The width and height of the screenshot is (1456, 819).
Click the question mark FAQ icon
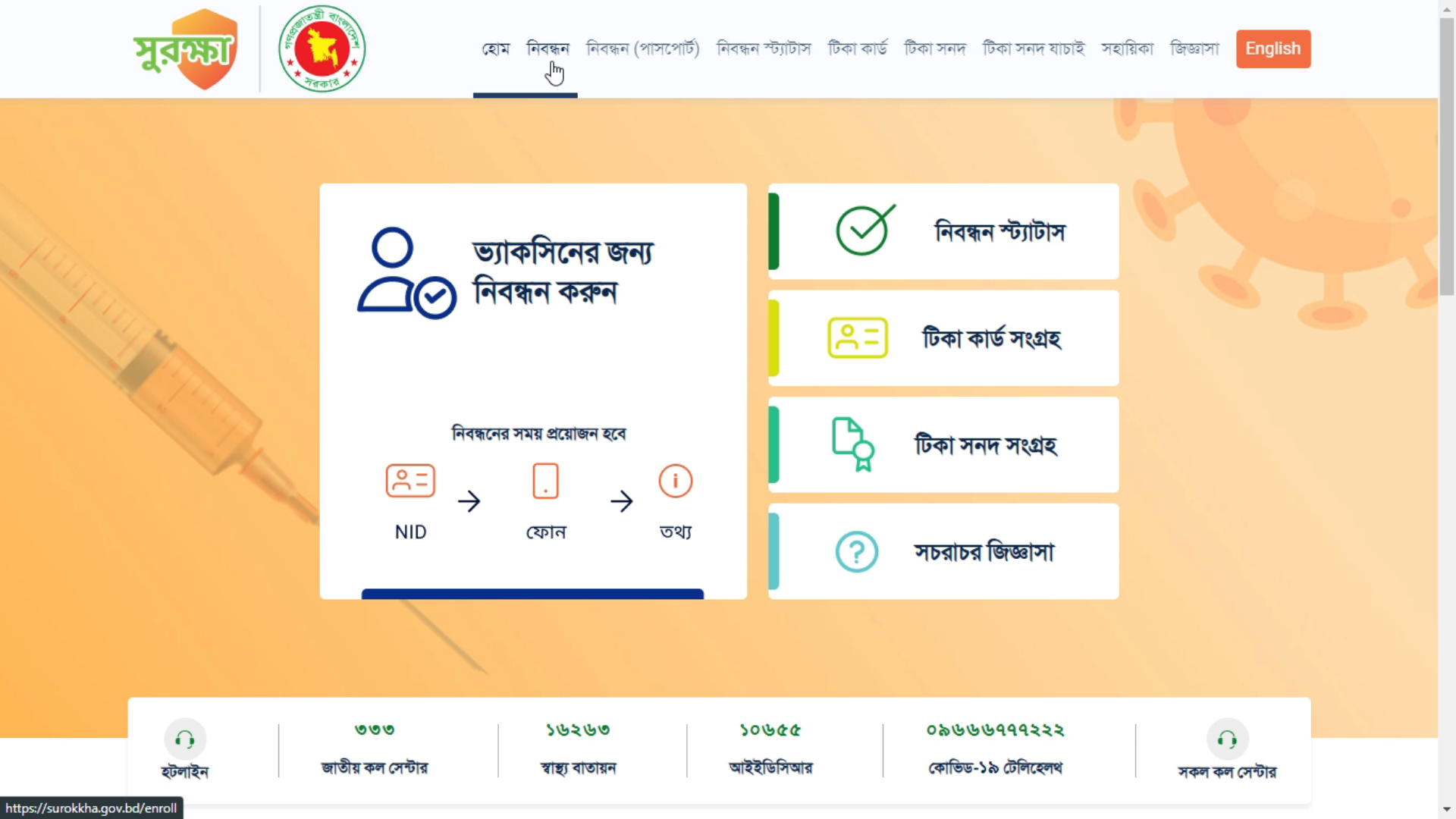tap(857, 552)
